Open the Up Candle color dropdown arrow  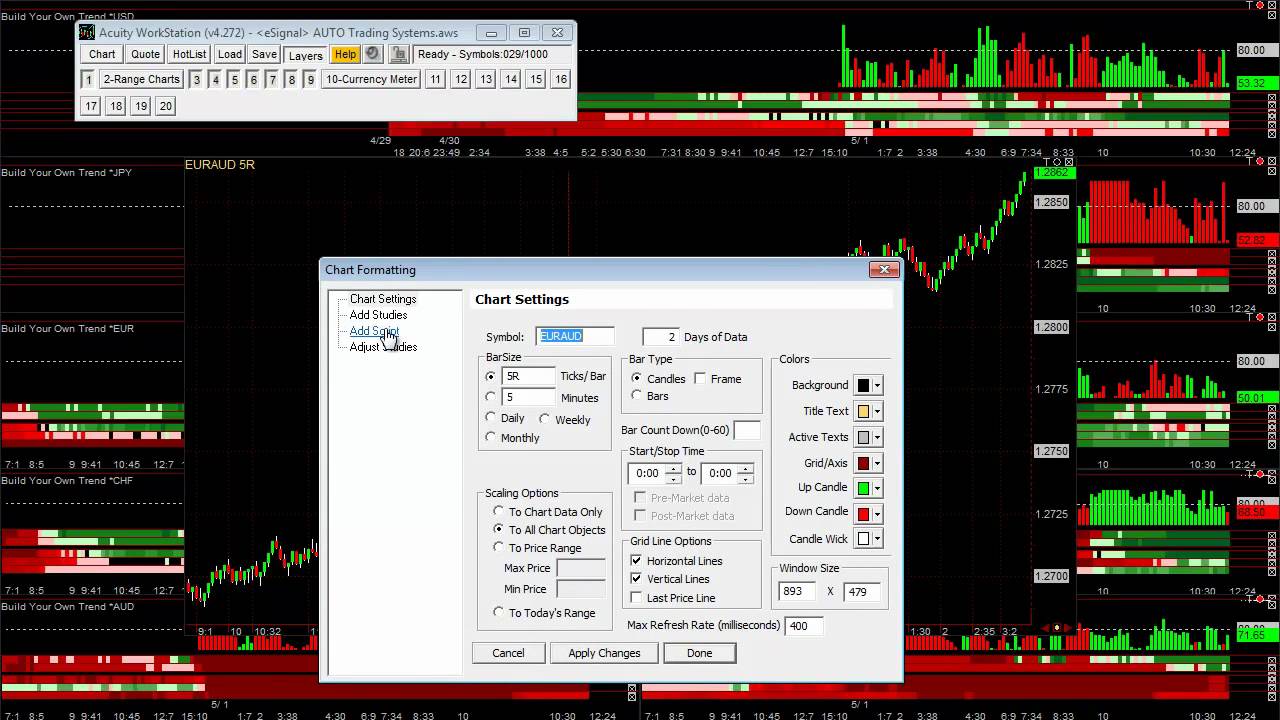tap(877, 489)
